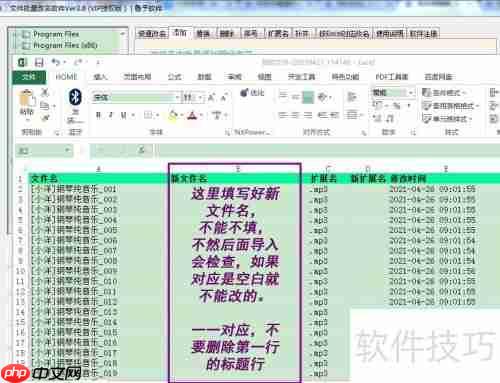Select highlighted bottom align icon
The width and height of the screenshot is (500, 383).
(308, 97)
